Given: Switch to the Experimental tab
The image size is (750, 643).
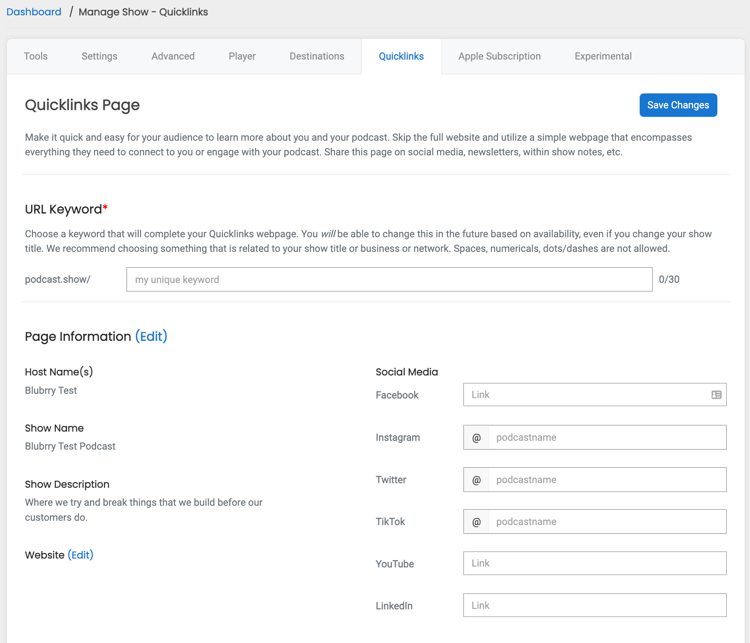Looking at the screenshot, I should [603, 56].
